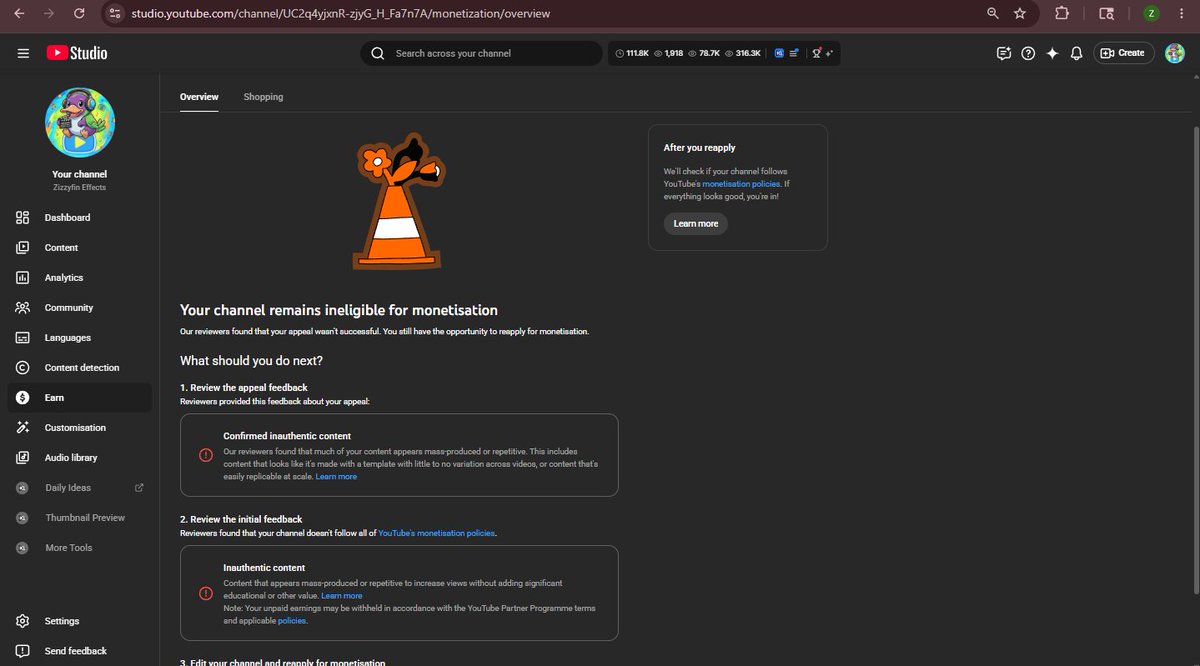Viewport: 1200px width, 666px height.
Task: Open Analytics in the sidebar
Action: coord(79,277)
